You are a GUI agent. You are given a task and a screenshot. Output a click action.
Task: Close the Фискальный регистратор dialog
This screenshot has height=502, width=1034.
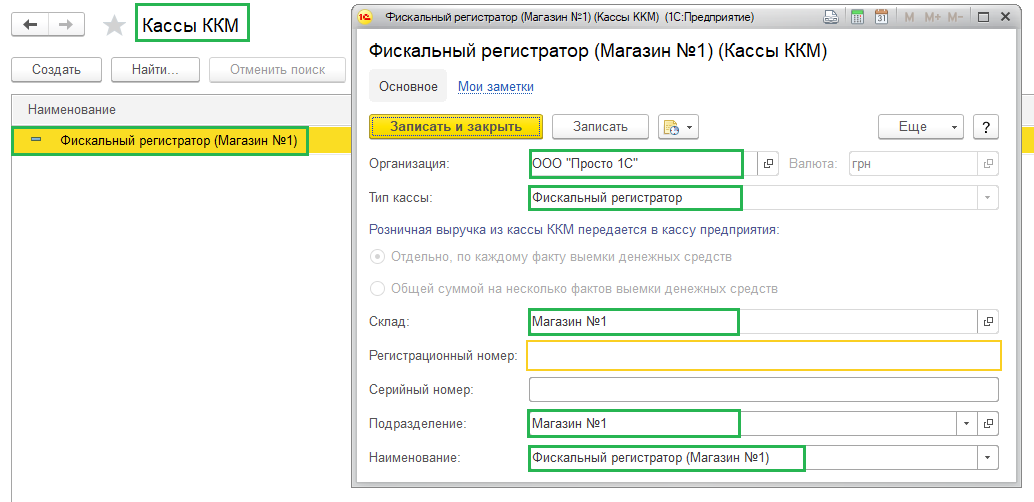coord(1006,17)
